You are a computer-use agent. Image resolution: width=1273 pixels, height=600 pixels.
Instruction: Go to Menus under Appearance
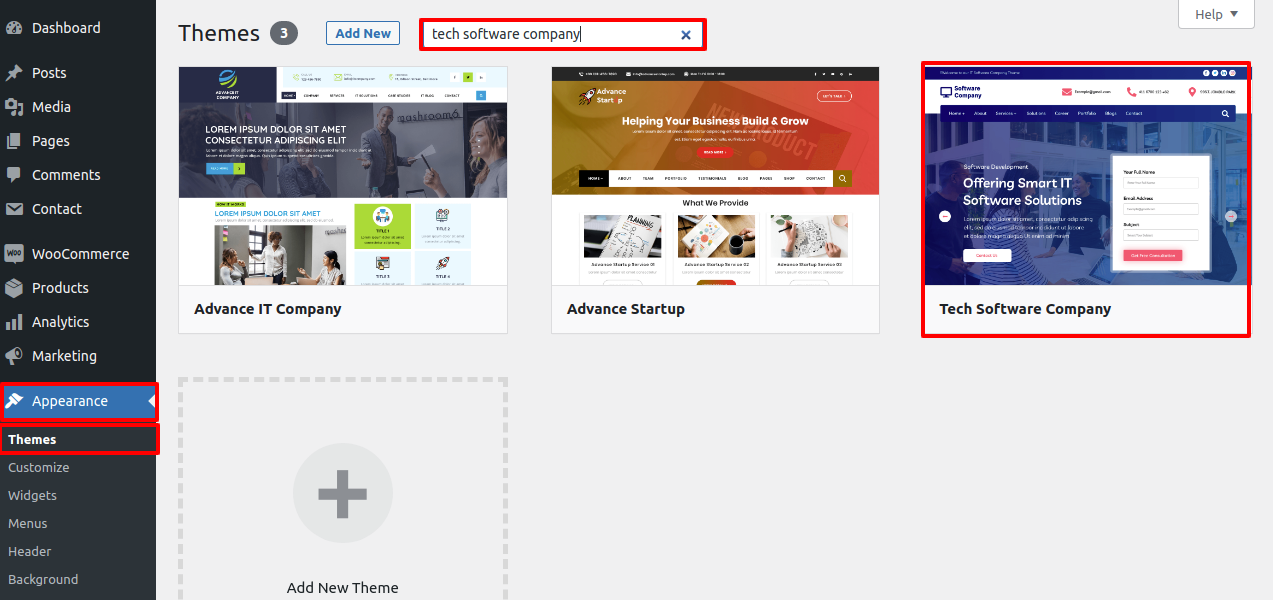coord(28,523)
